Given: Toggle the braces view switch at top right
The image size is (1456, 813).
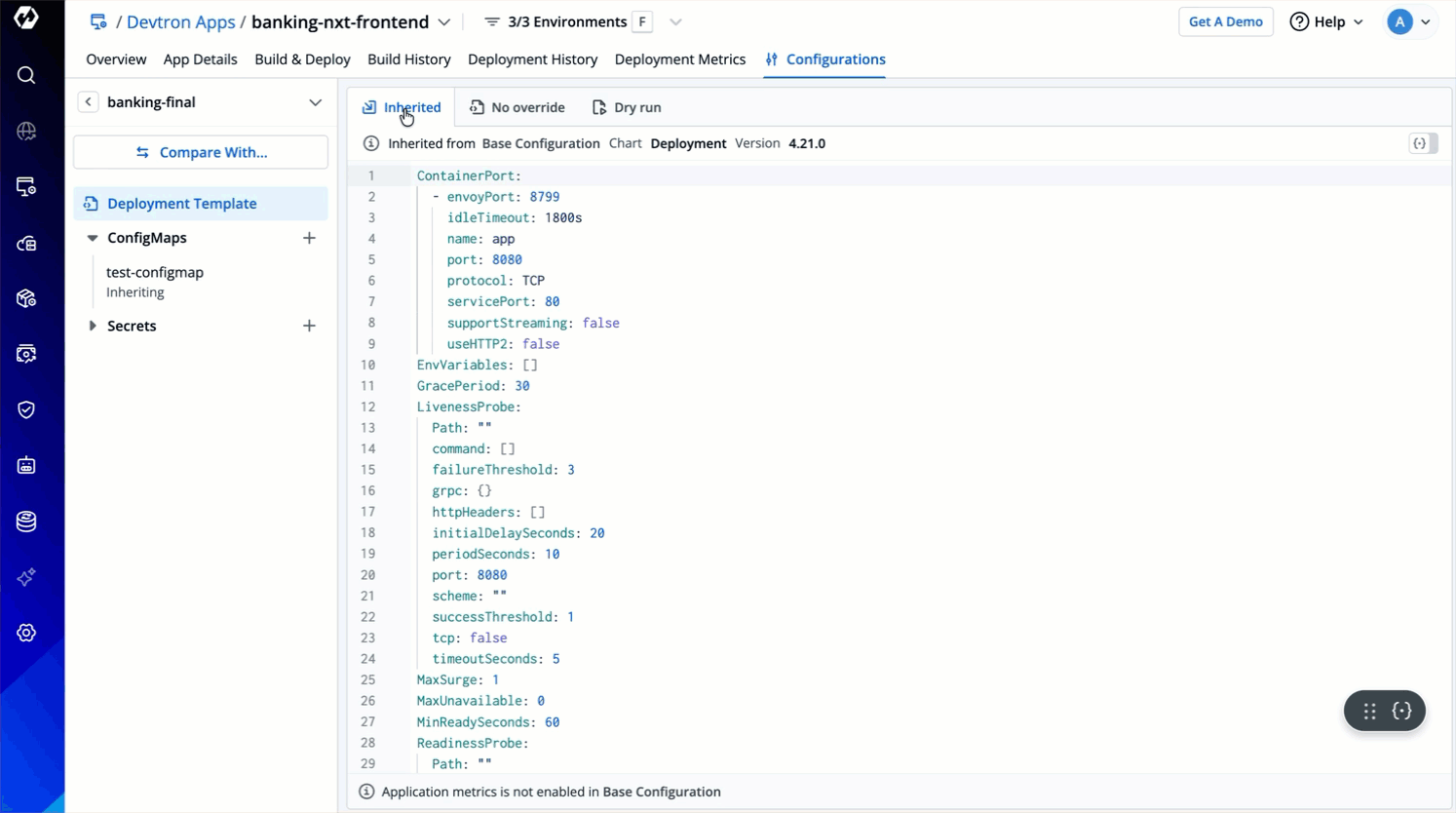Looking at the screenshot, I should [1423, 143].
